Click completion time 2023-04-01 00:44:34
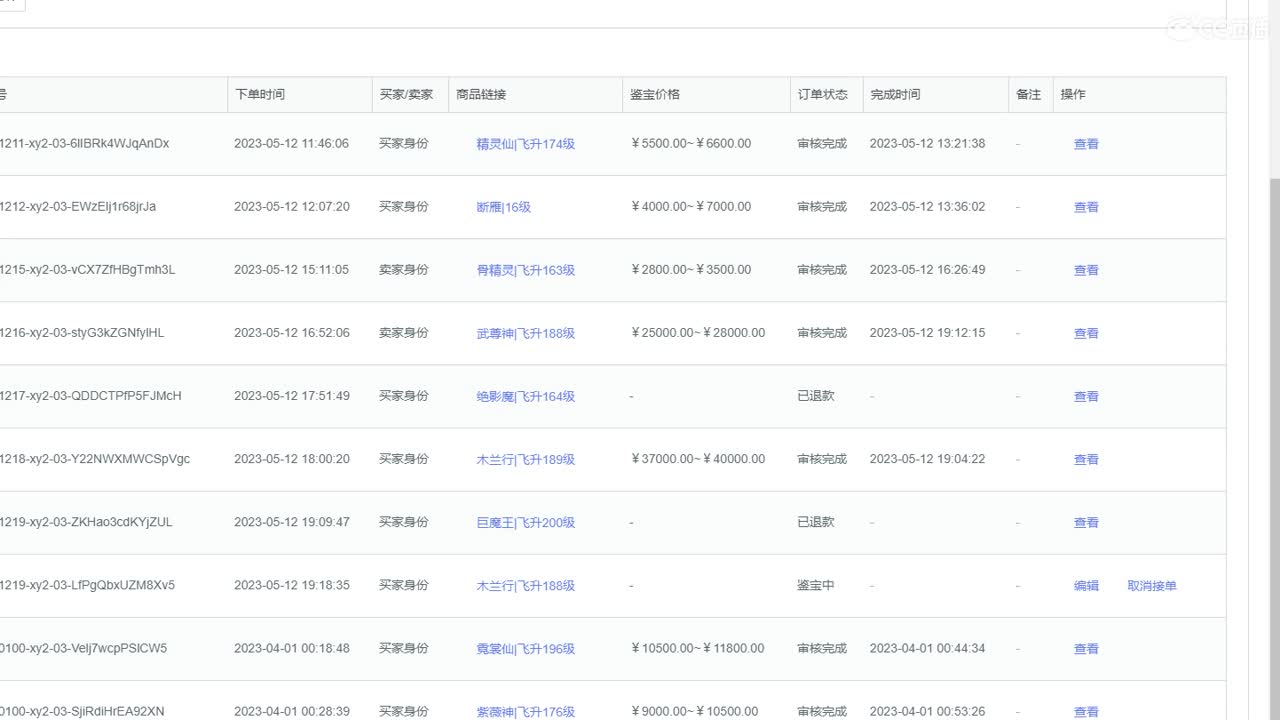This screenshot has height=720, width=1280. pyautogui.click(x=927, y=647)
